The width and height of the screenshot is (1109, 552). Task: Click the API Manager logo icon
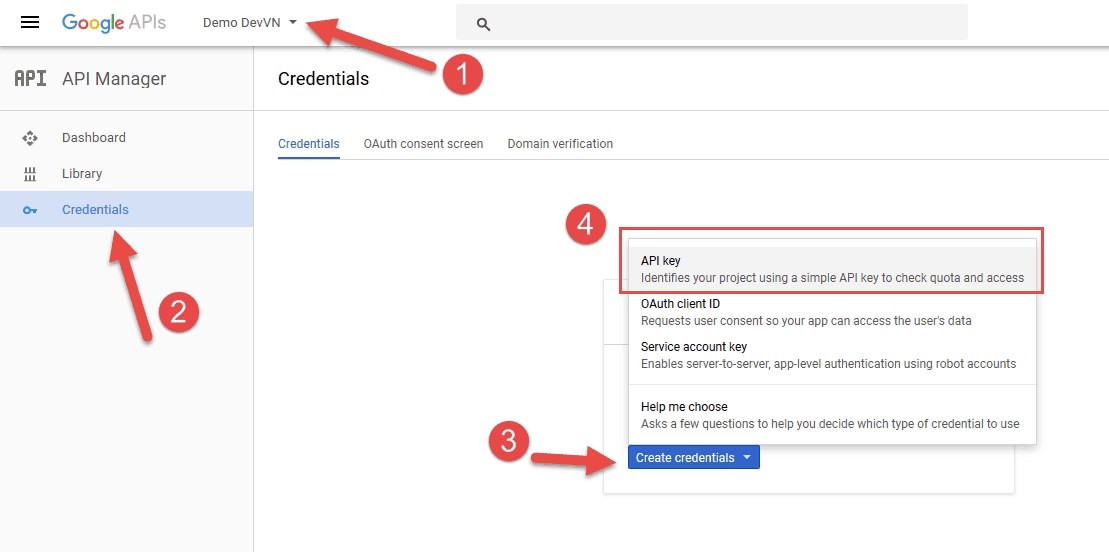tap(30, 79)
